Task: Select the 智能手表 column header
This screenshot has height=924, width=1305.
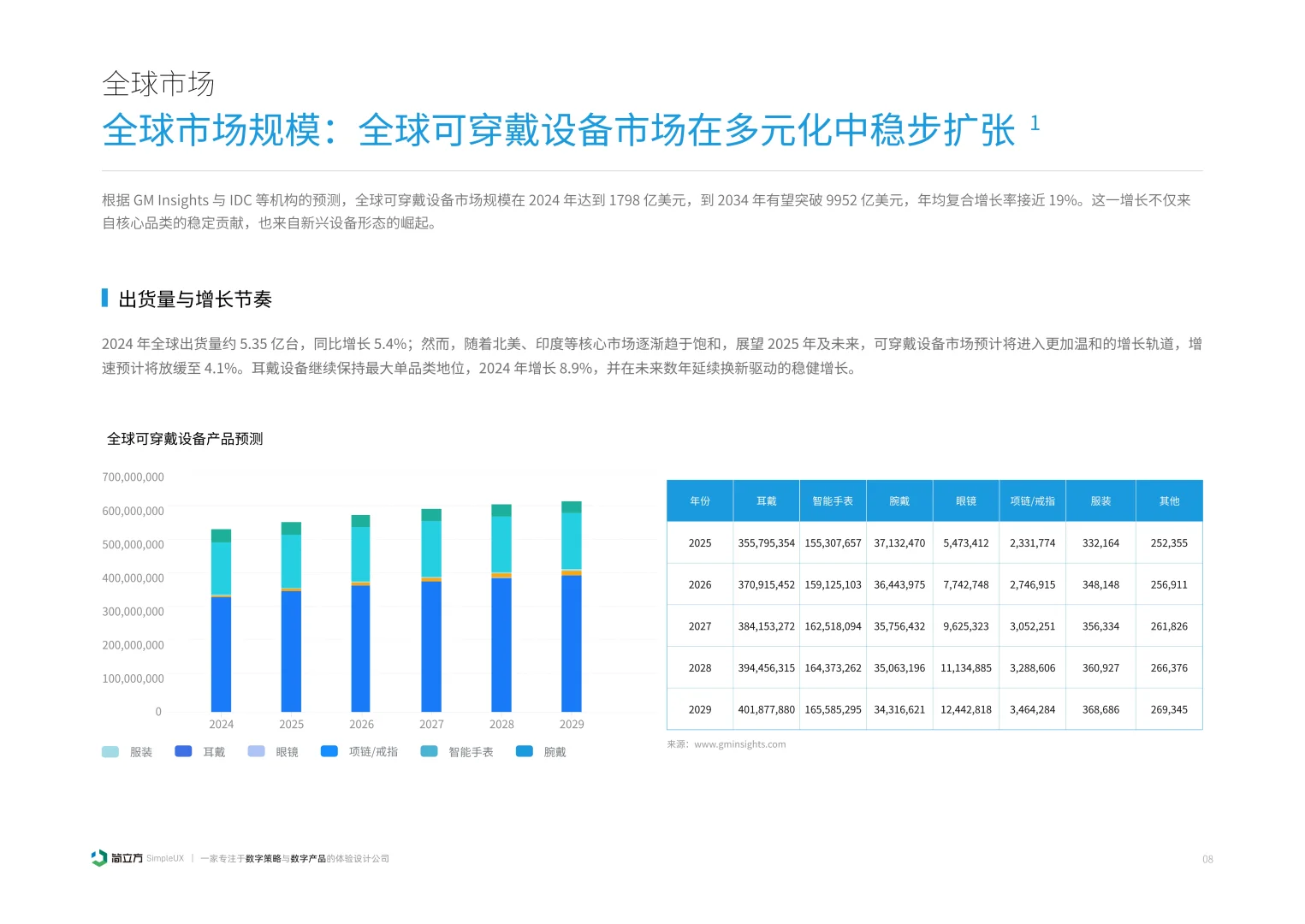Action: coord(833,500)
